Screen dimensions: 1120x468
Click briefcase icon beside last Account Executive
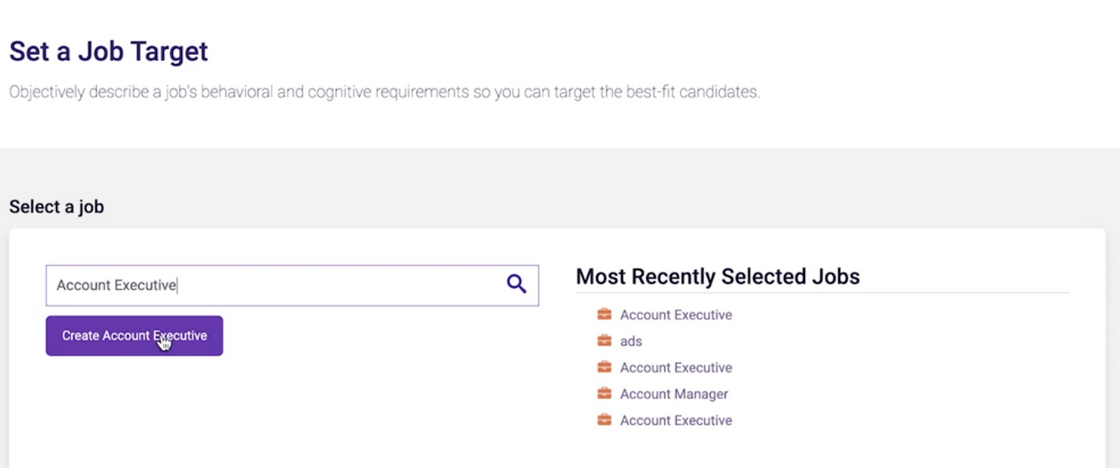coord(604,421)
